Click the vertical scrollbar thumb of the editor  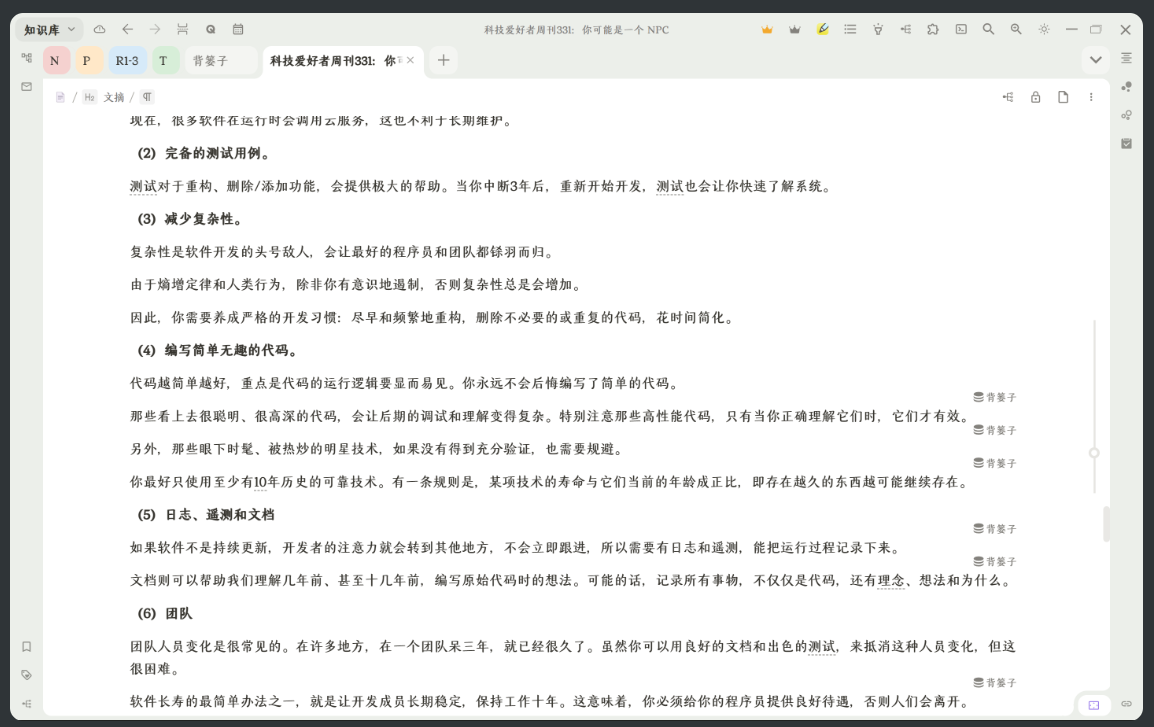click(1106, 524)
